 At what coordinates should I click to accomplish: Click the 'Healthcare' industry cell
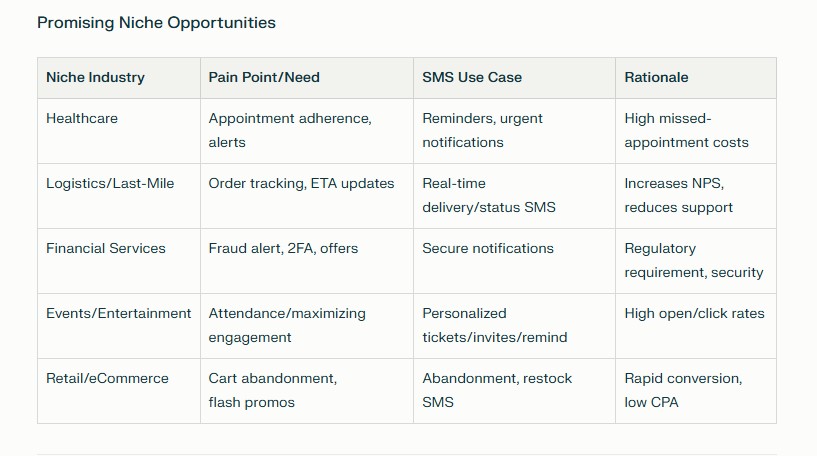pos(82,118)
